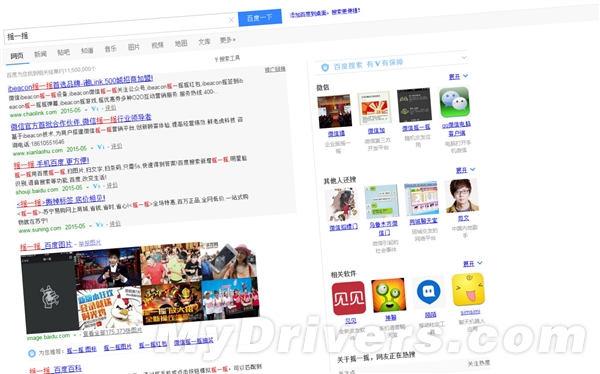Switch to the 音乐 tab

(x=110, y=49)
